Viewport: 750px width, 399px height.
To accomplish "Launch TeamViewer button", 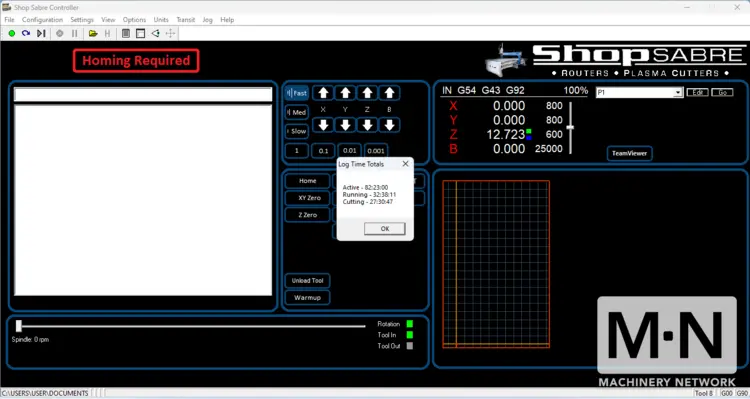I will coord(629,154).
